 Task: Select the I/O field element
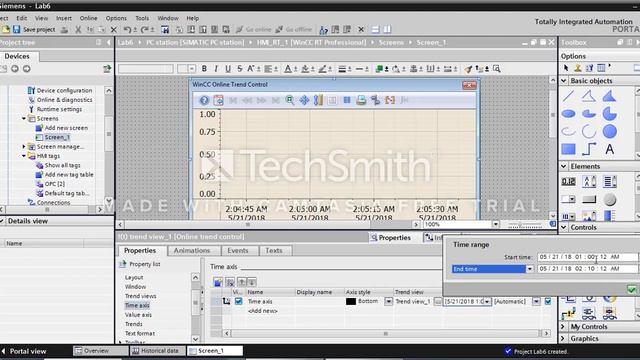[x=568, y=181]
